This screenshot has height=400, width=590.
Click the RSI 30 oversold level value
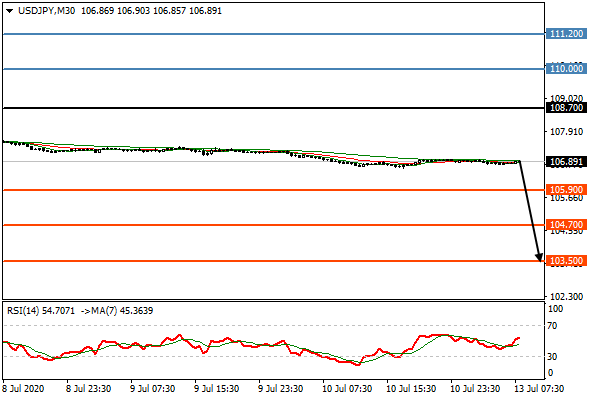point(552,356)
